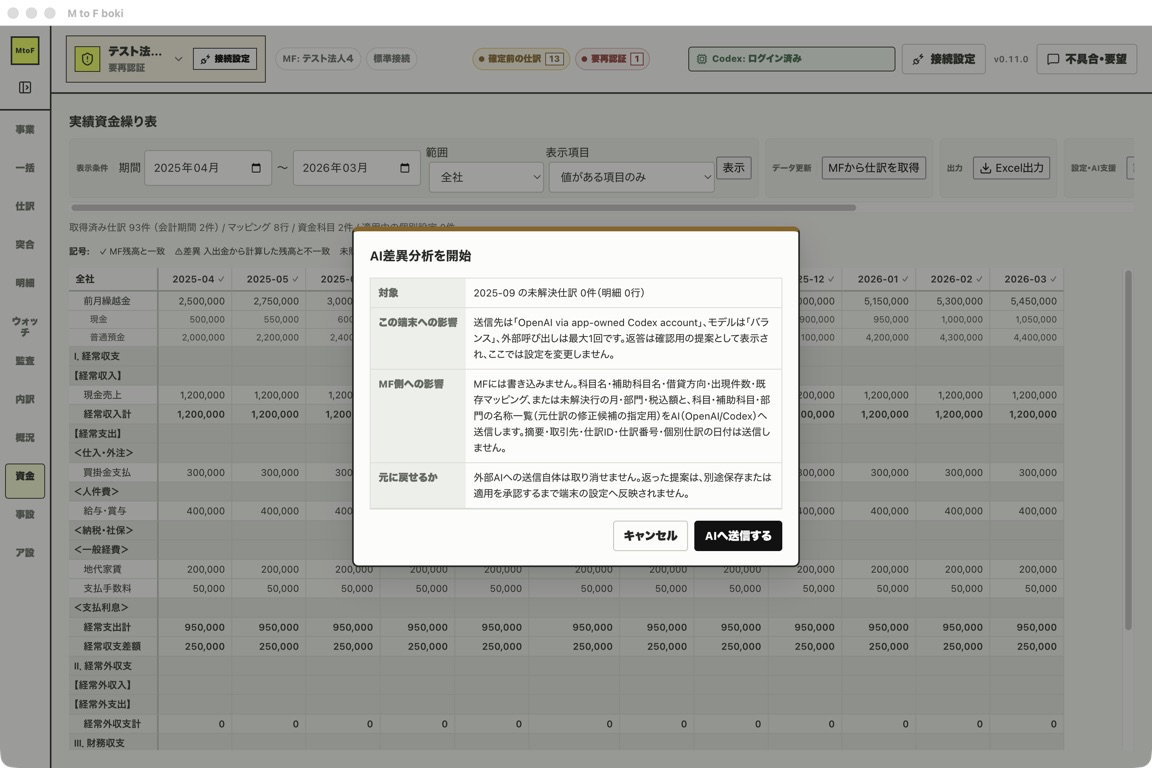Click the end period field 2026年03月
The width and height of the screenshot is (1152, 768).
356,168
